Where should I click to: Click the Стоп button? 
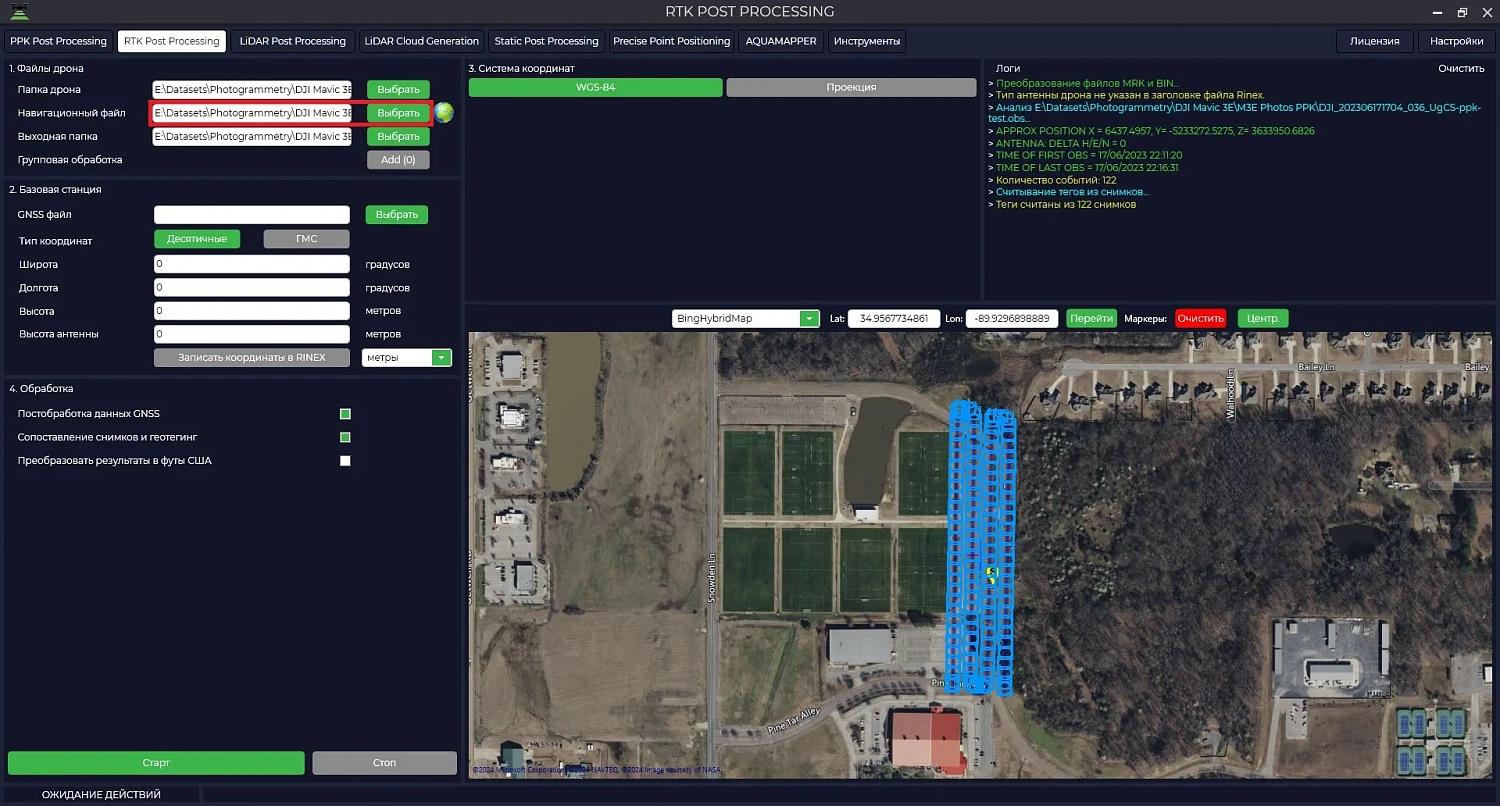384,762
